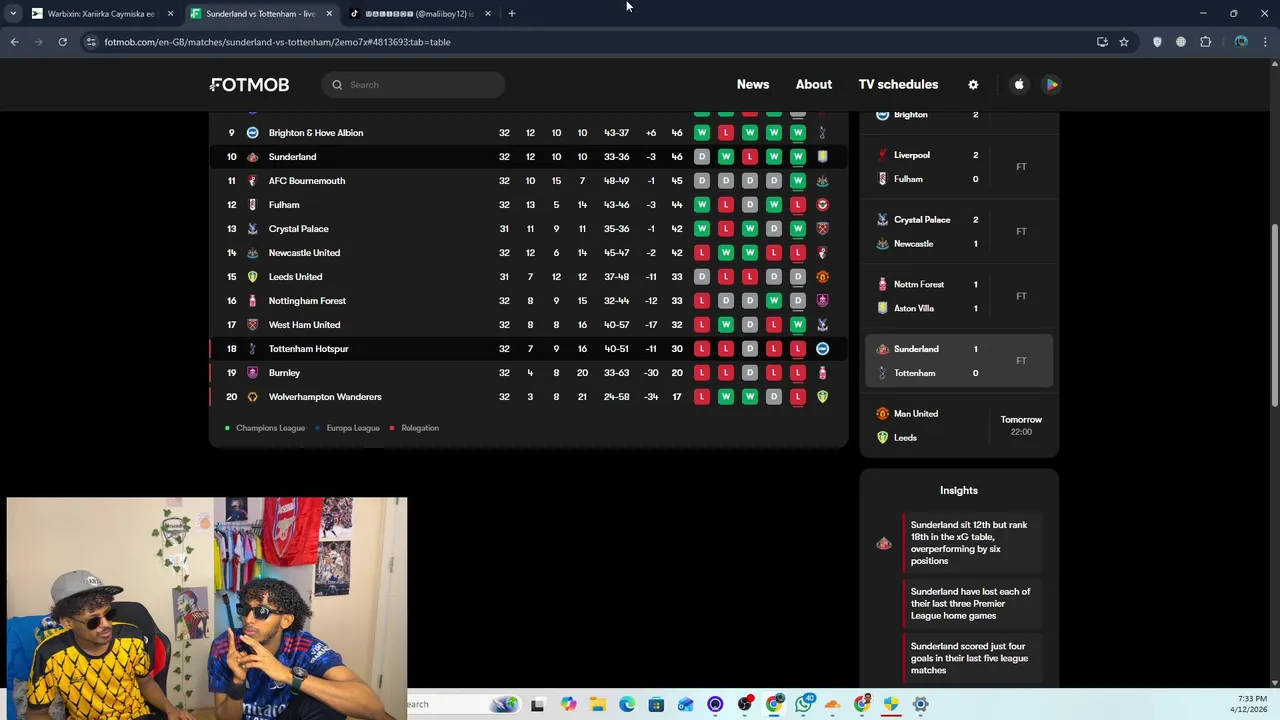
Task: Click the FotMob logo
Action: (x=250, y=85)
